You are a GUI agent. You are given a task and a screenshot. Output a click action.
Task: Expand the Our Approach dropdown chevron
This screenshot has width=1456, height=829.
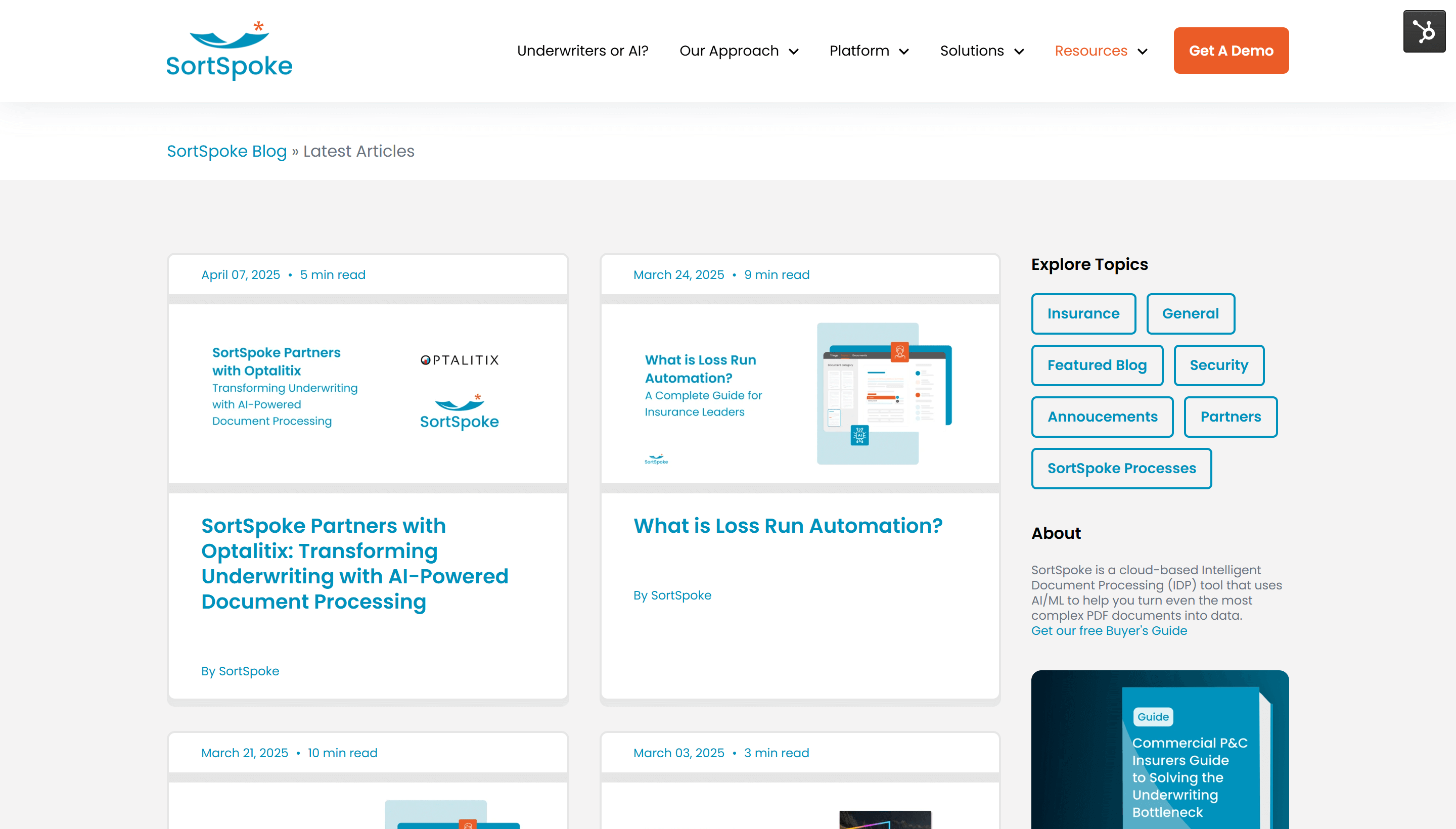point(793,52)
